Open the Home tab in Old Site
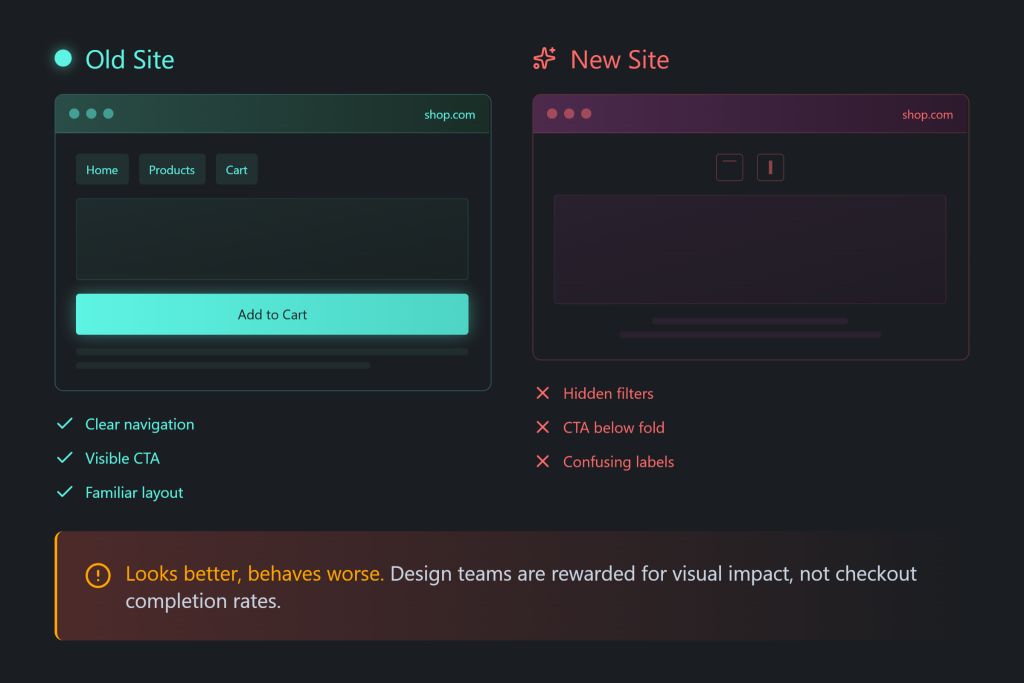 [102, 170]
